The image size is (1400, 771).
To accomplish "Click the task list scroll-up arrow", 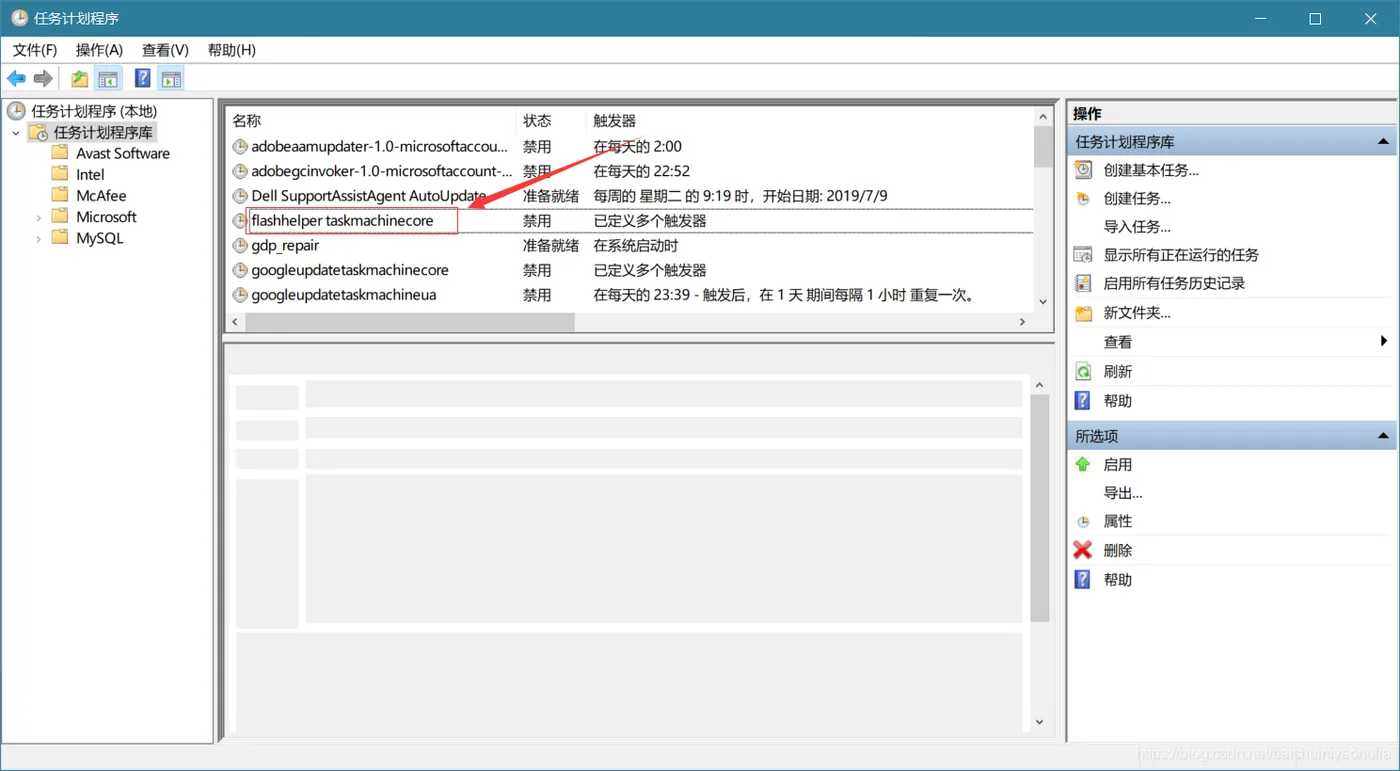I will 1043,117.
